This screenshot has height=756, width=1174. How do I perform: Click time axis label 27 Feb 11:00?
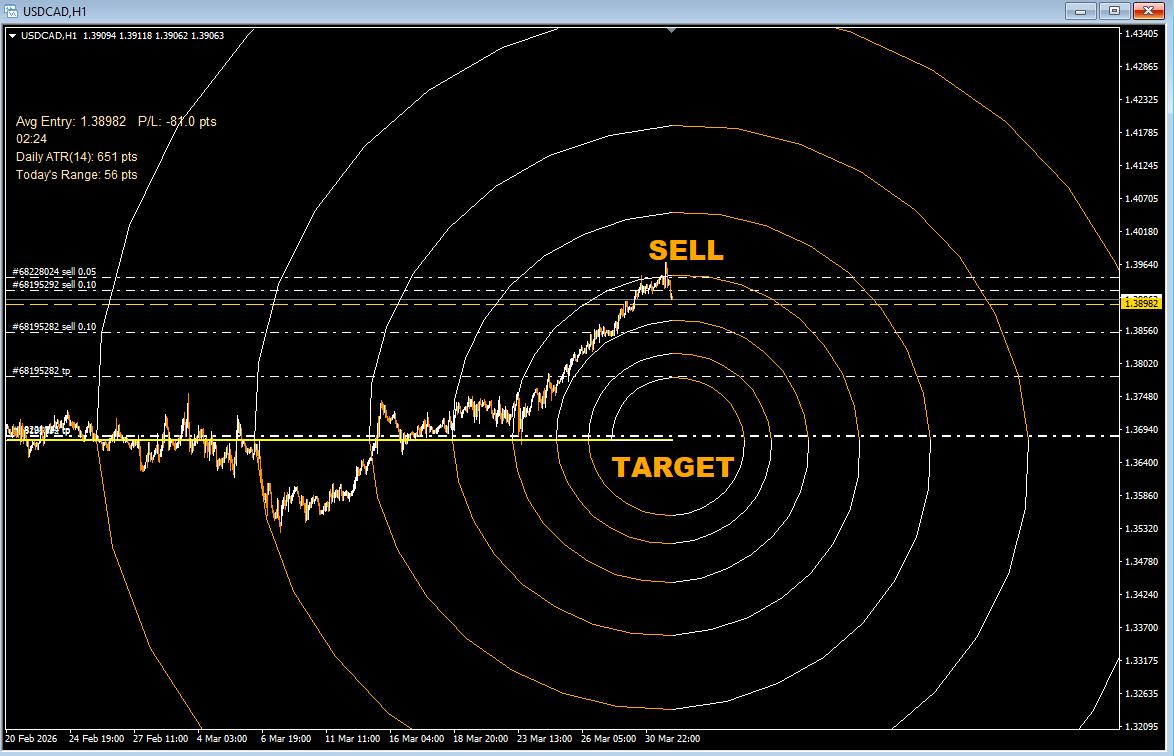pos(160,739)
